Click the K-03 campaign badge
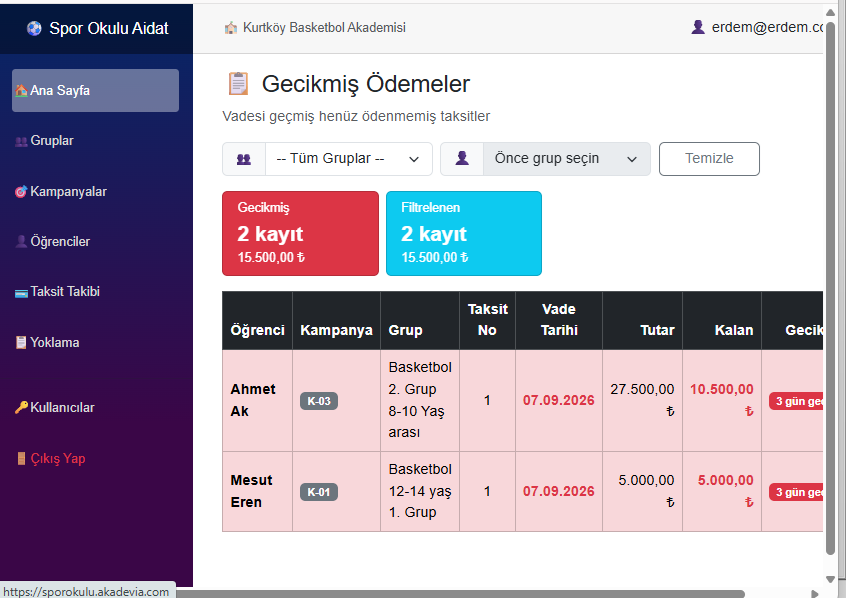The width and height of the screenshot is (846, 598). coord(319,401)
